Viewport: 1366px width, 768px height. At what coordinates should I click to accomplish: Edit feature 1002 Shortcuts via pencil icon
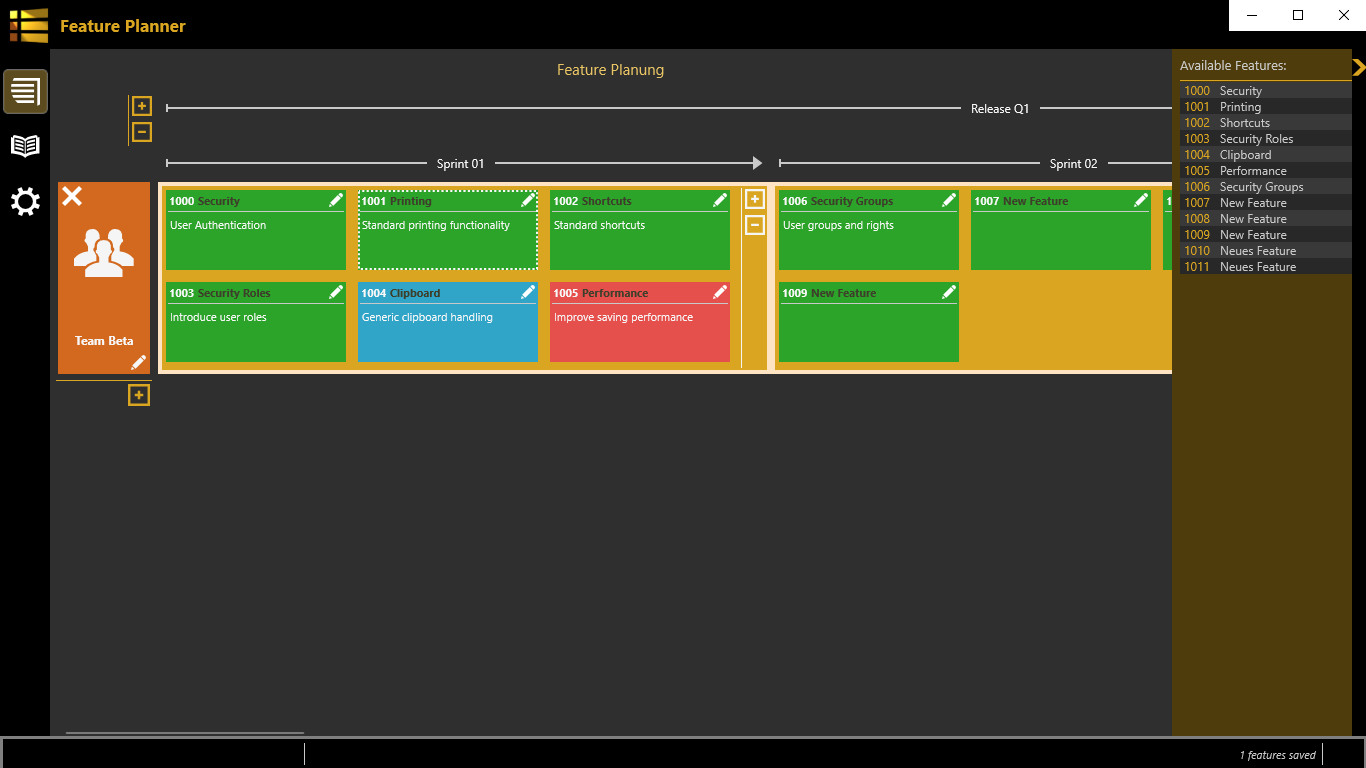tap(720, 200)
